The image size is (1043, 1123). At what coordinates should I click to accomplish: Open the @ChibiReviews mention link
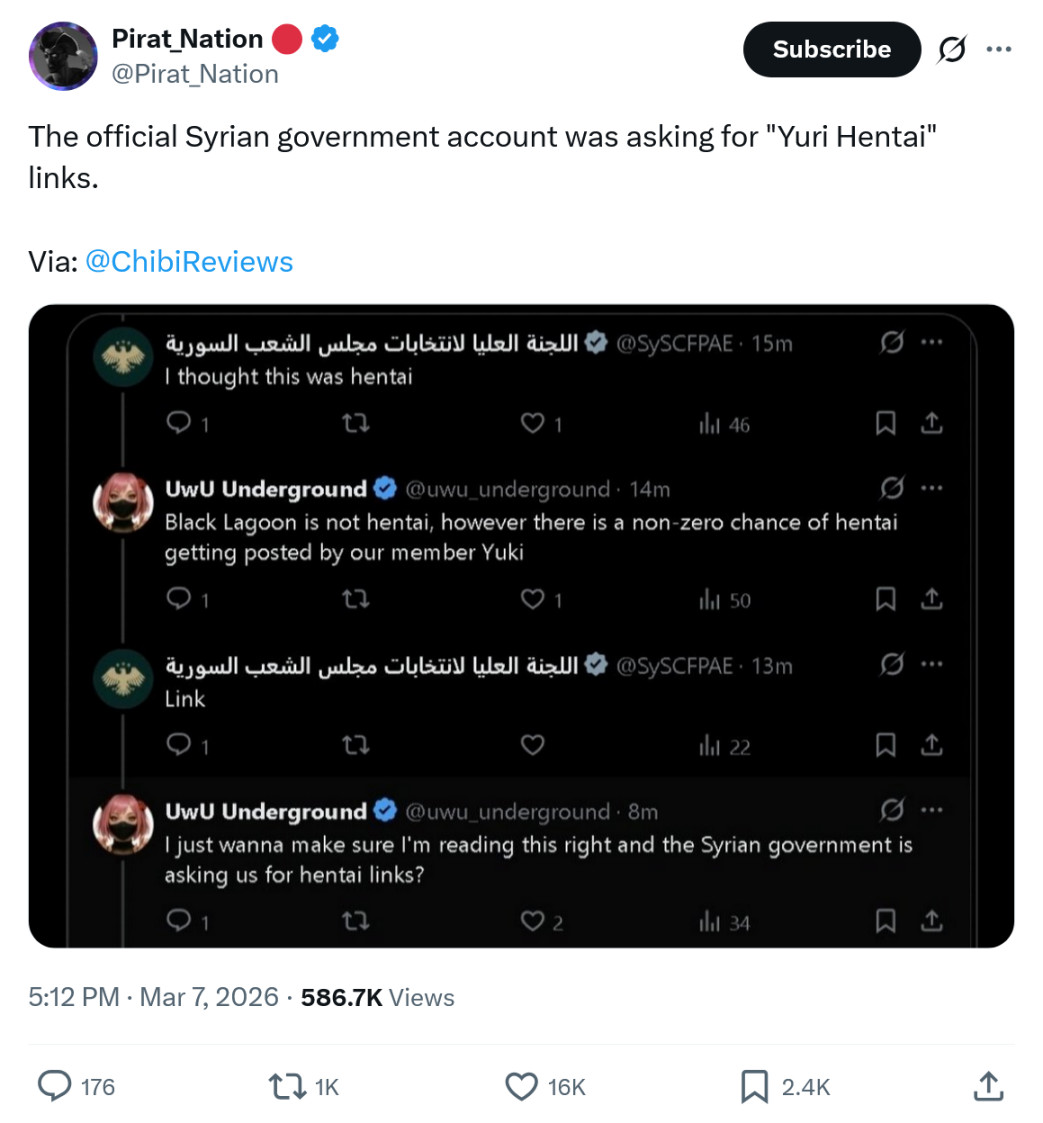[189, 261]
